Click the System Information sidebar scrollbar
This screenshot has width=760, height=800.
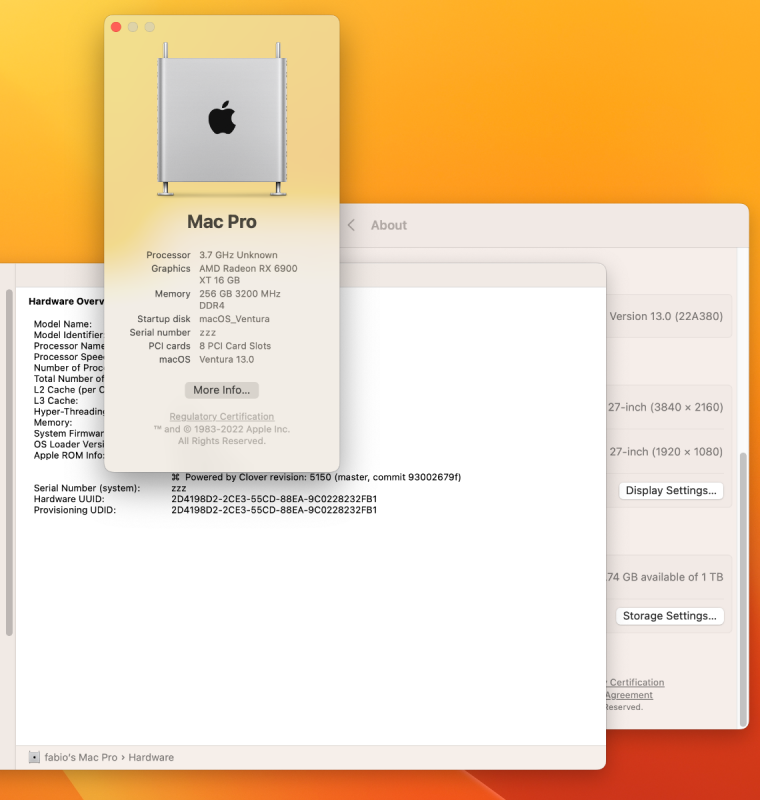[9, 463]
